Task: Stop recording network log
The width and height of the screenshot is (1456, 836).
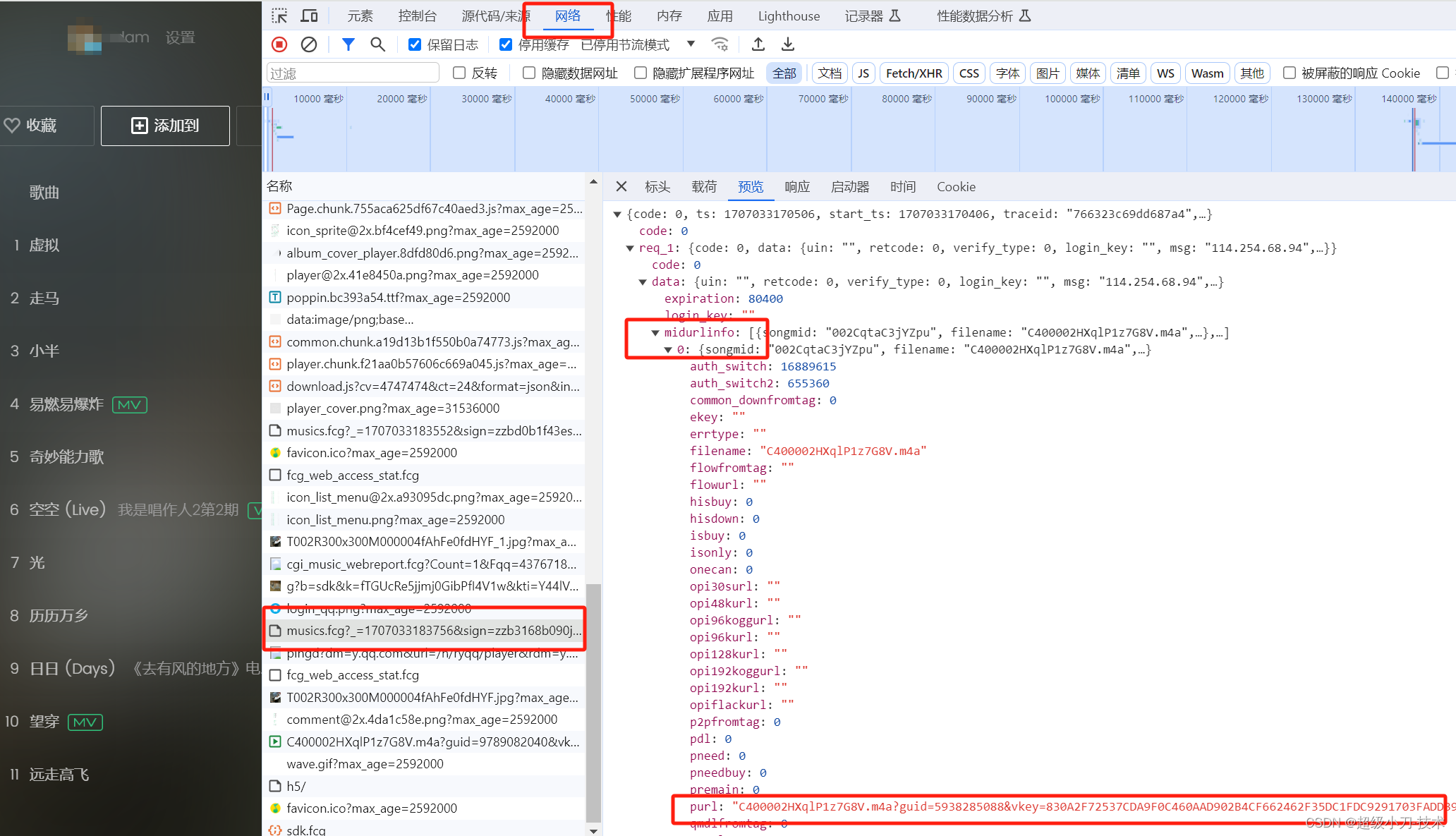Action: coord(279,44)
